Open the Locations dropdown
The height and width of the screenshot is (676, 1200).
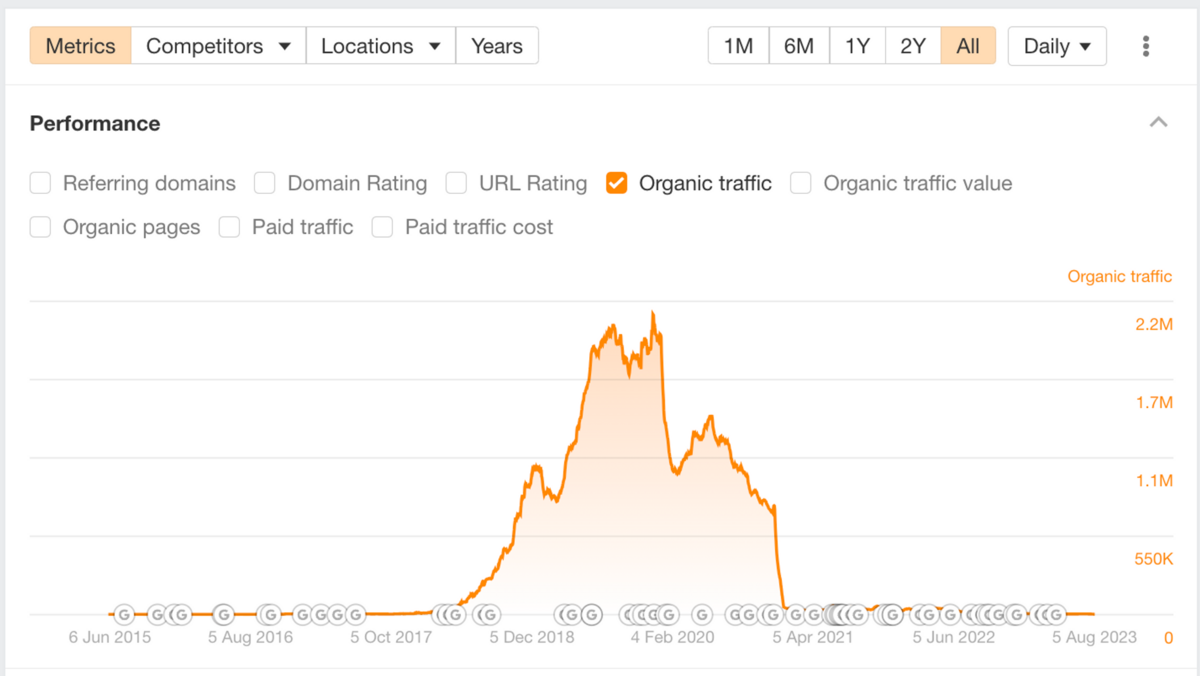(380, 46)
